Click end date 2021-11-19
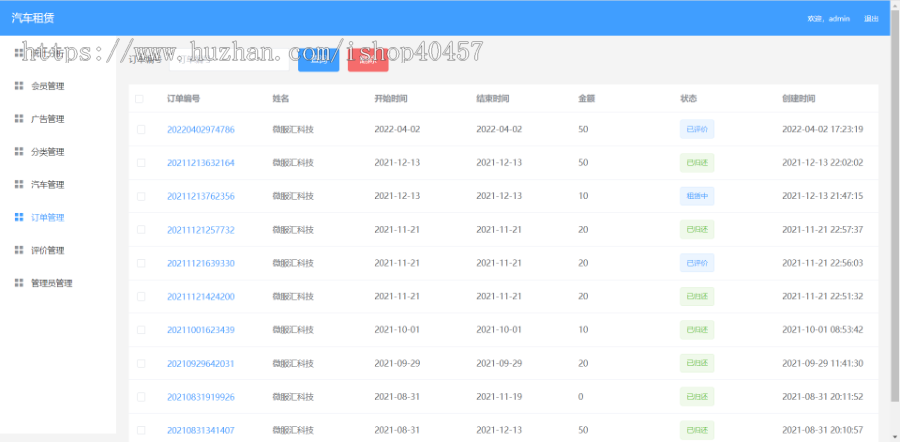Image resolution: width=900 pixels, height=442 pixels. click(499, 396)
